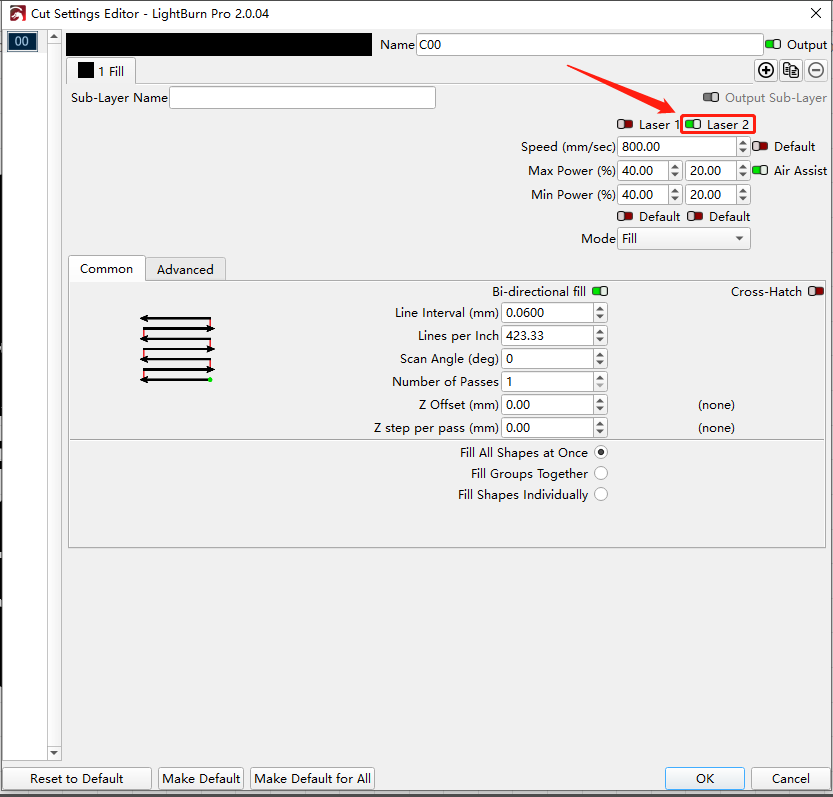Click the Make Default for All button

(312, 779)
